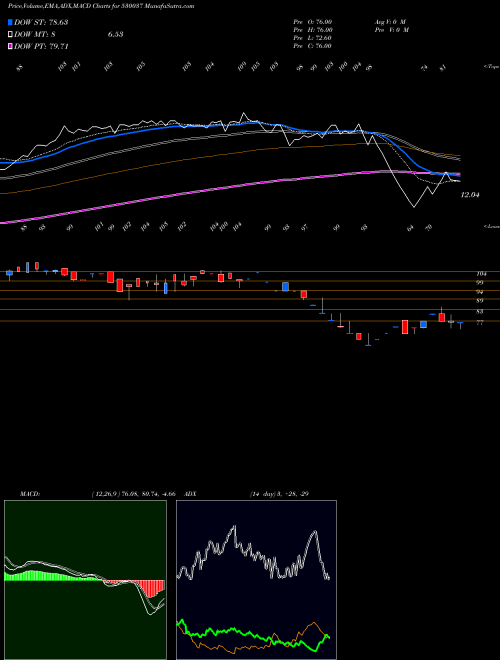This screenshot has width=500, height=660.
Task: Click the 12.04 value beside the EMA chart
Action: coord(471,195)
